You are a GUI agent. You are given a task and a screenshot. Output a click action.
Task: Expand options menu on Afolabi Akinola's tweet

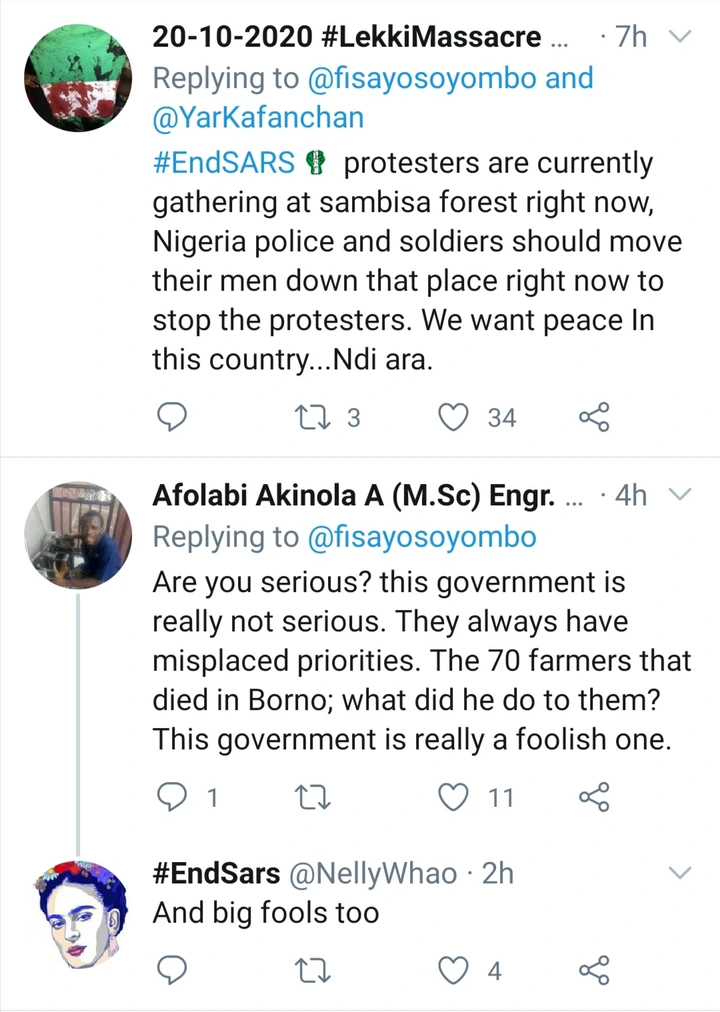[x=679, y=495]
